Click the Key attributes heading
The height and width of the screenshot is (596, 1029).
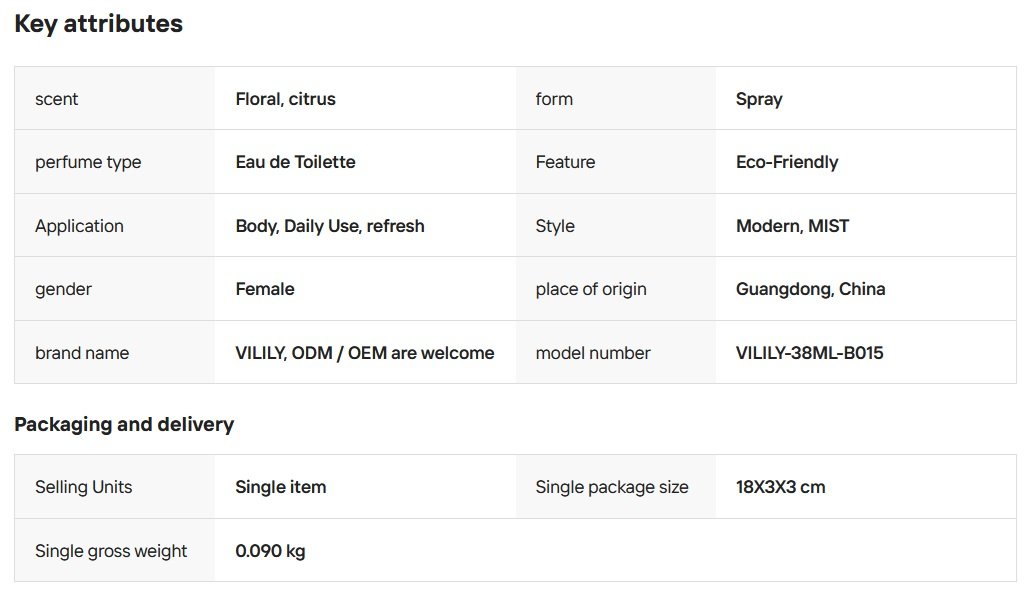(x=98, y=24)
